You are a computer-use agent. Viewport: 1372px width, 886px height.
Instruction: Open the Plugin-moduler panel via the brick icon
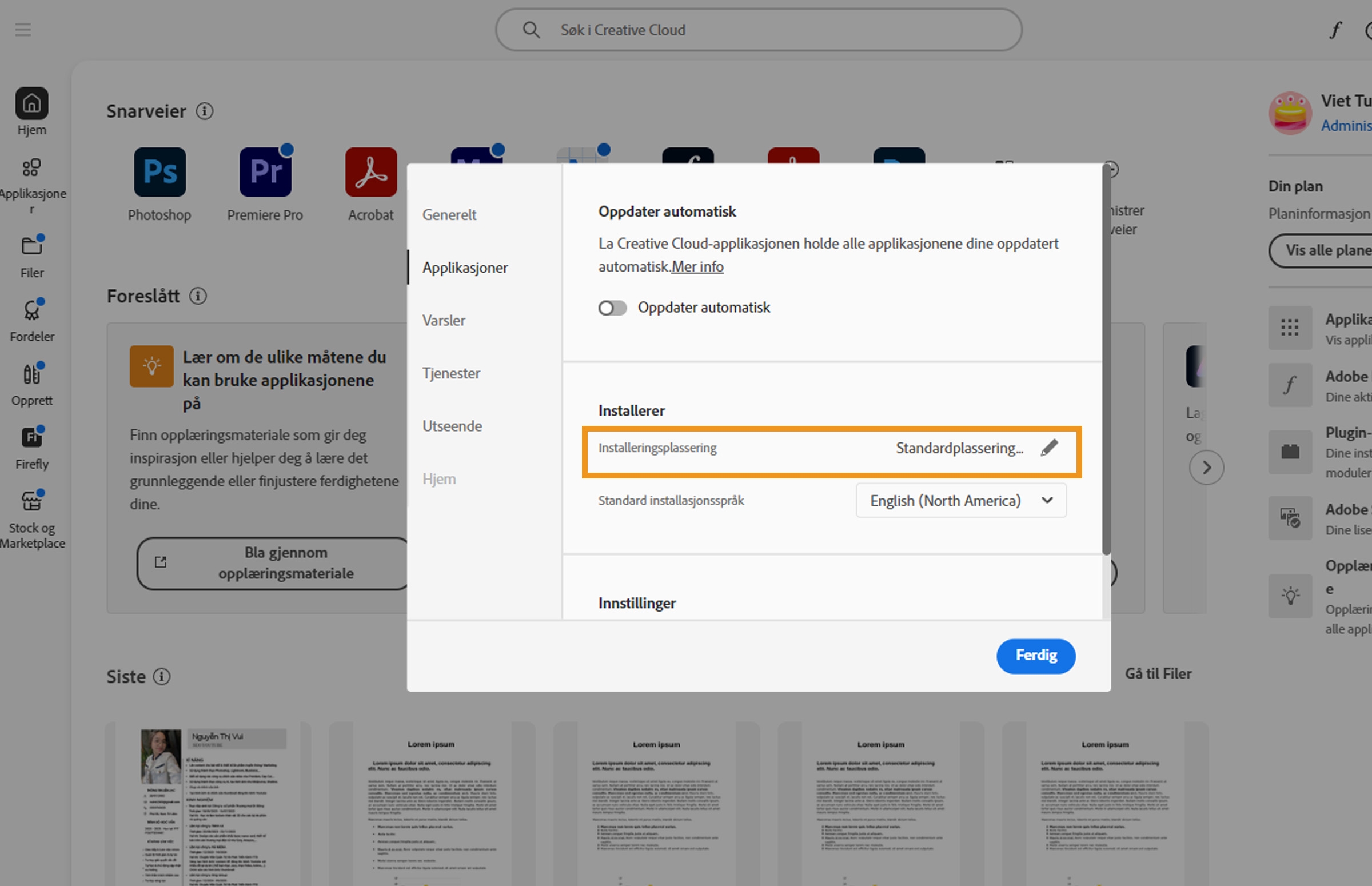[1290, 452]
